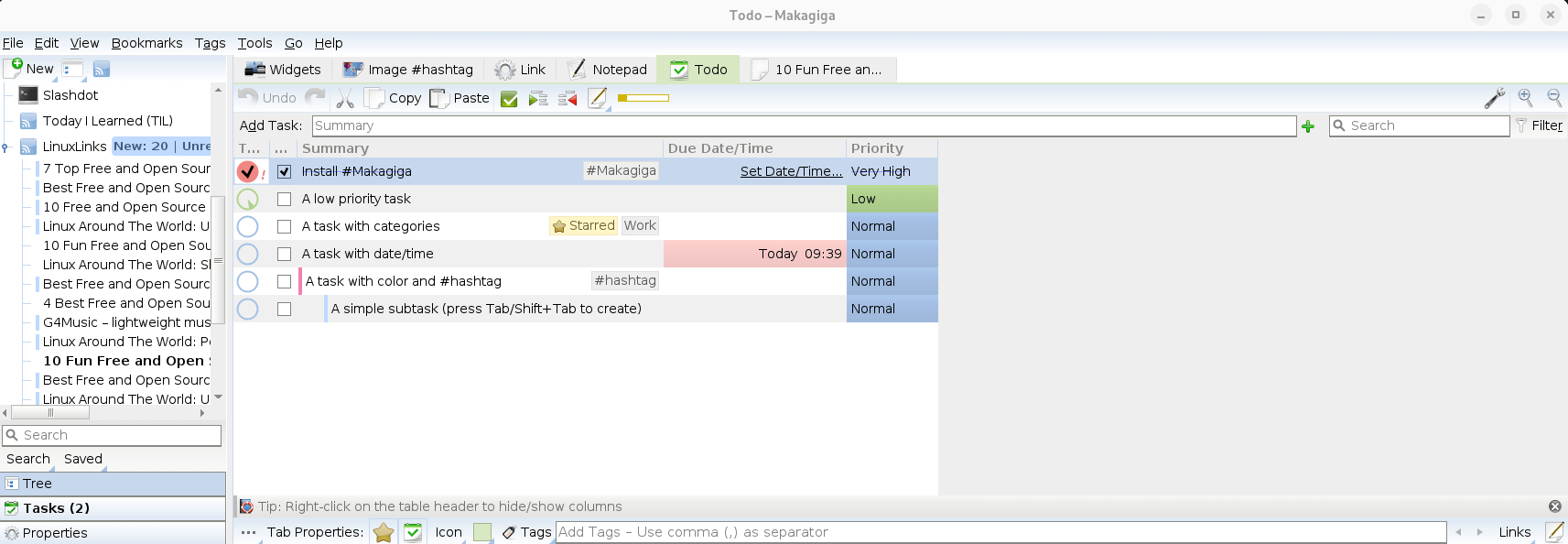Click the Starred category label
This screenshot has height=544, width=1568.
583,226
